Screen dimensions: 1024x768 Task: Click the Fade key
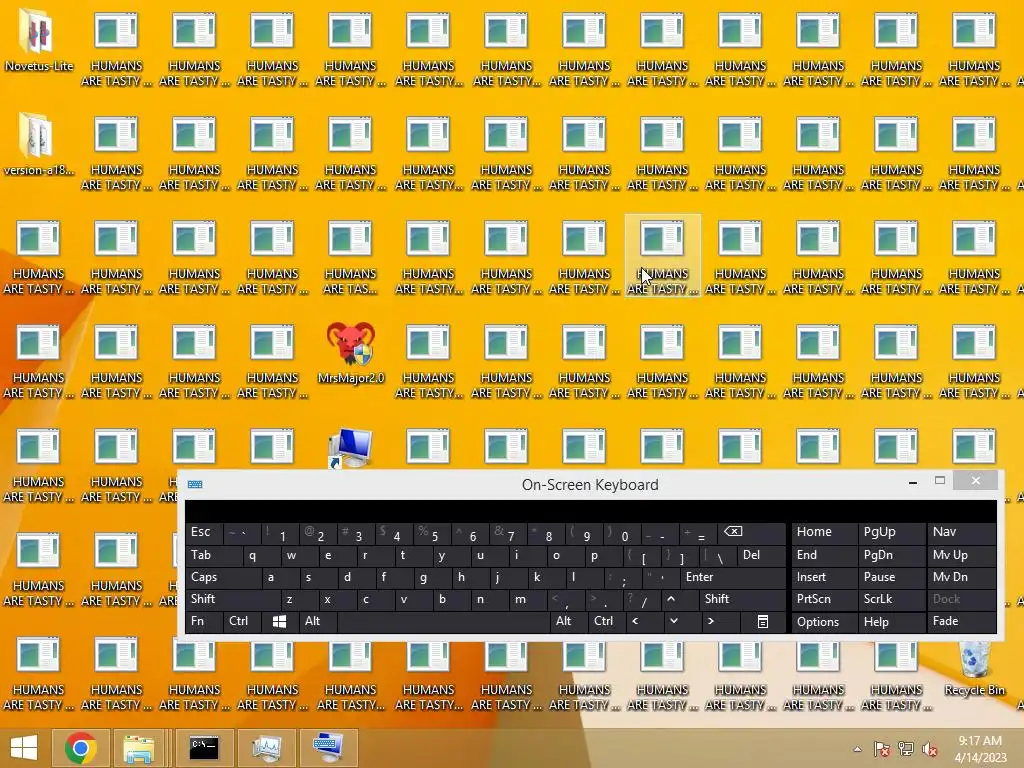click(961, 622)
